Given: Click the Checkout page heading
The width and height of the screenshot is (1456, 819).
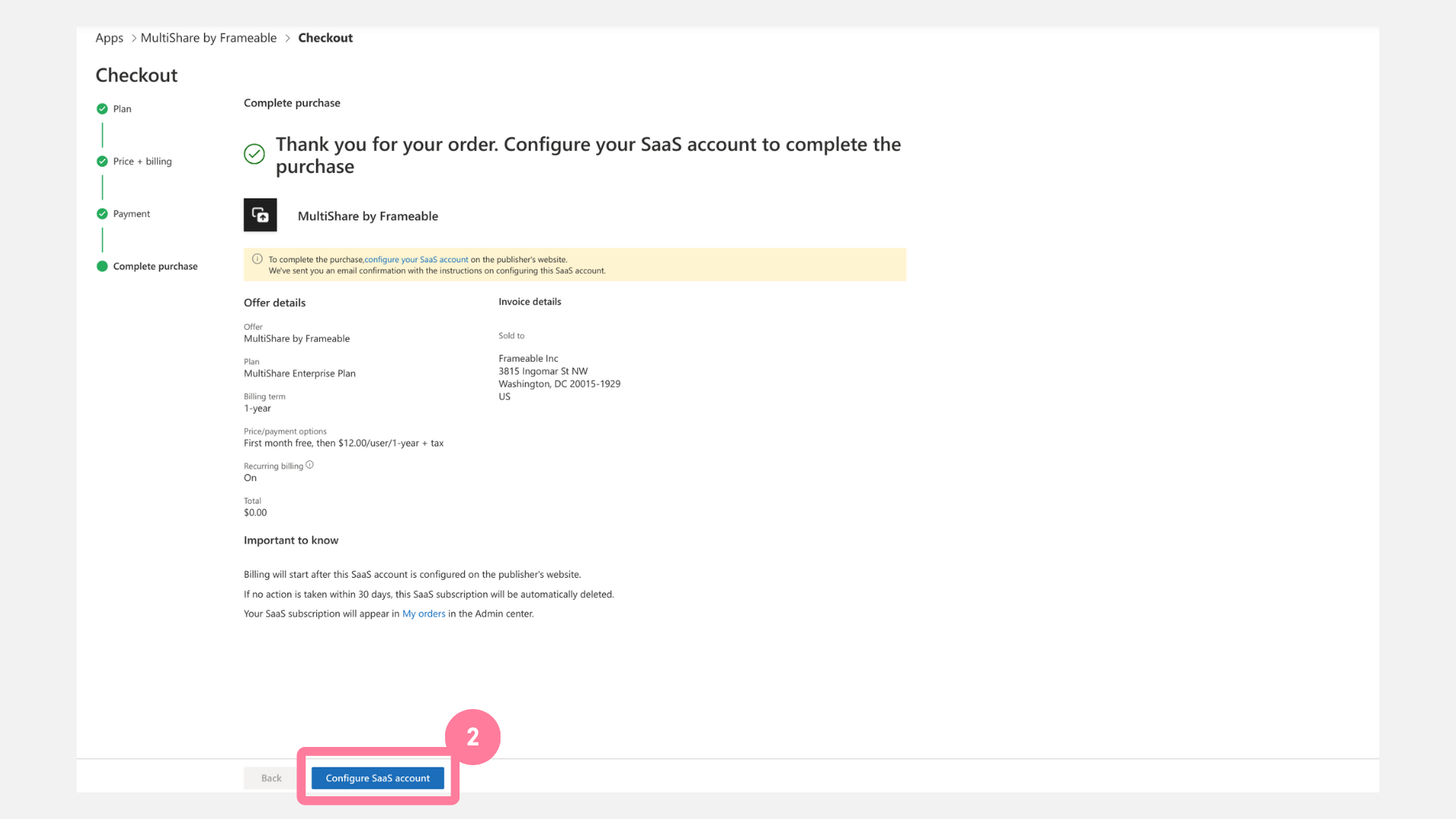Looking at the screenshot, I should click(136, 75).
